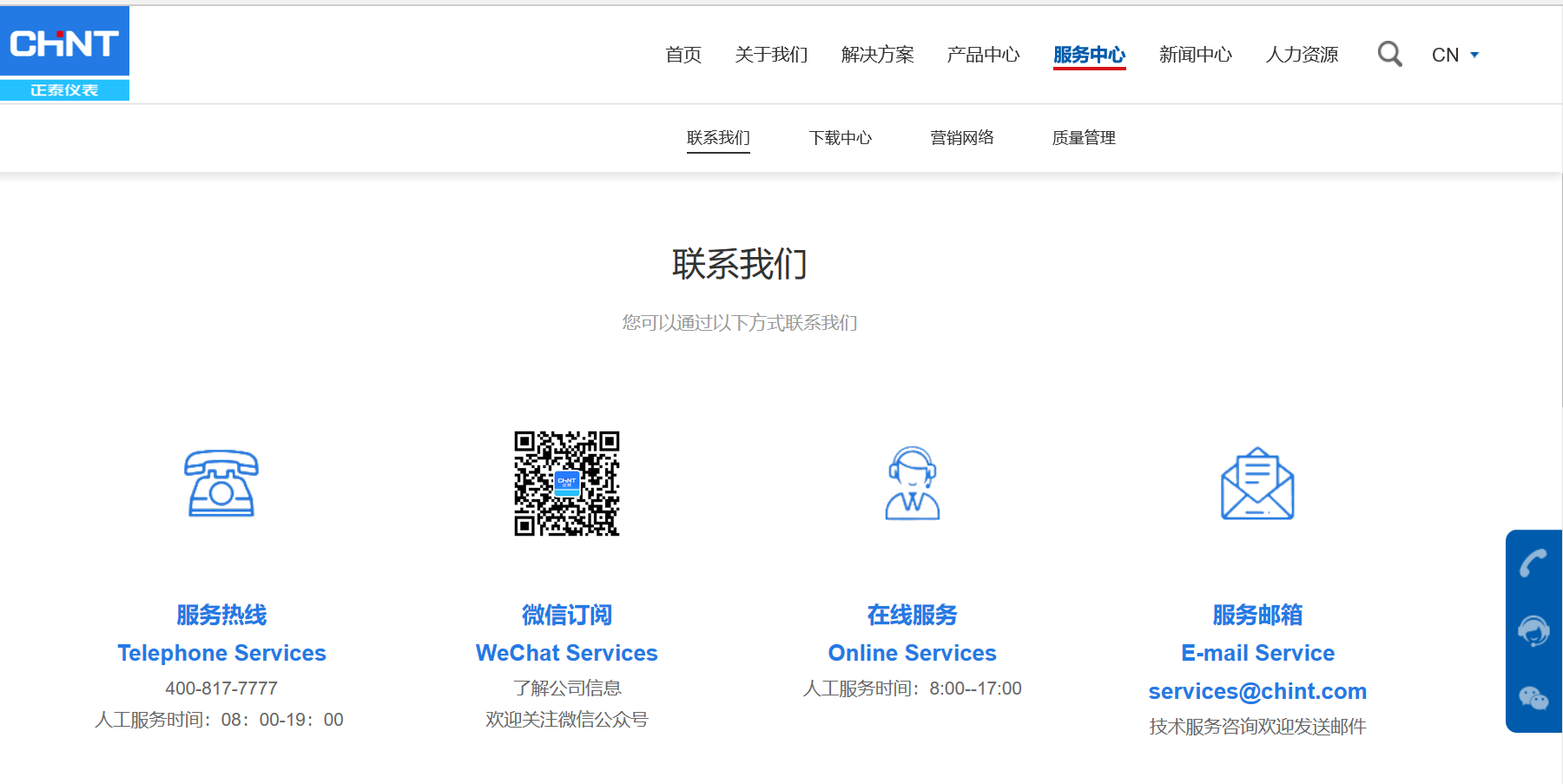Click the 服务热线 heading
Viewport: 1563px width, 784px height.
pos(221,615)
